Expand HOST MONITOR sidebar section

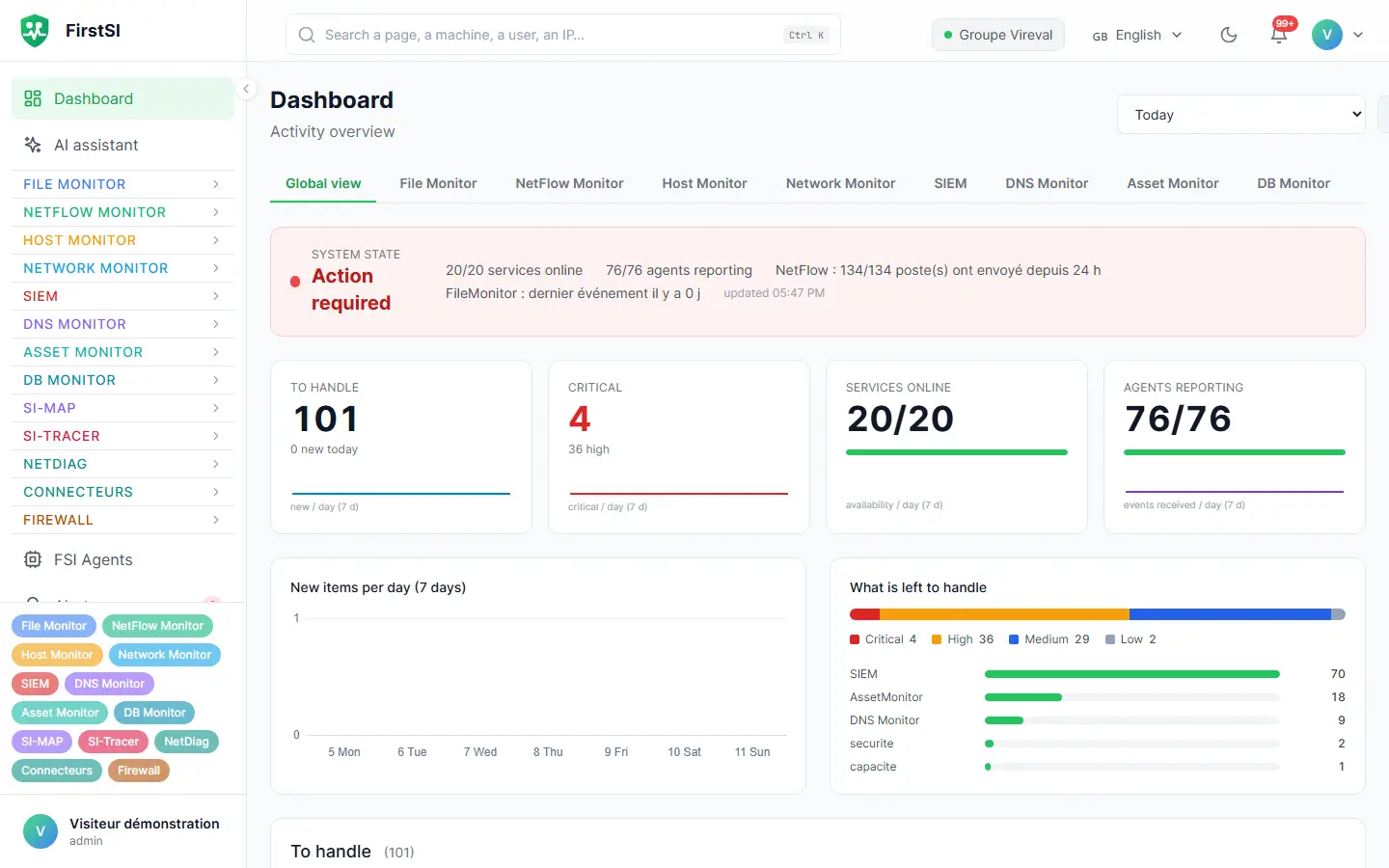point(123,240)
